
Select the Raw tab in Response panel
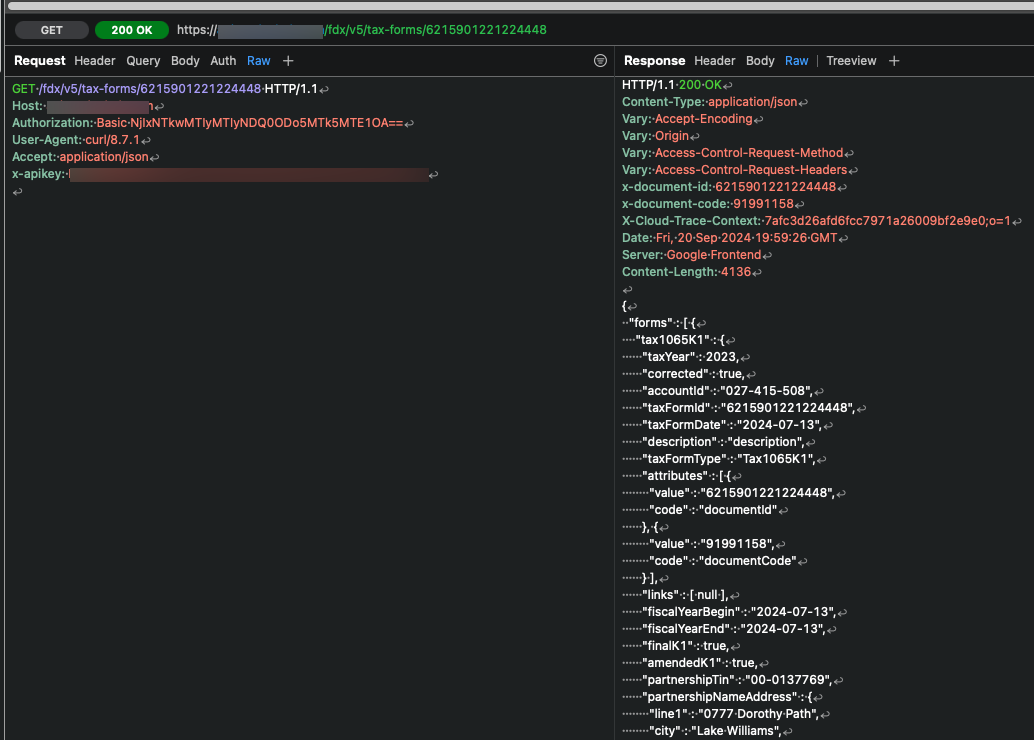(x=797, y=61)
